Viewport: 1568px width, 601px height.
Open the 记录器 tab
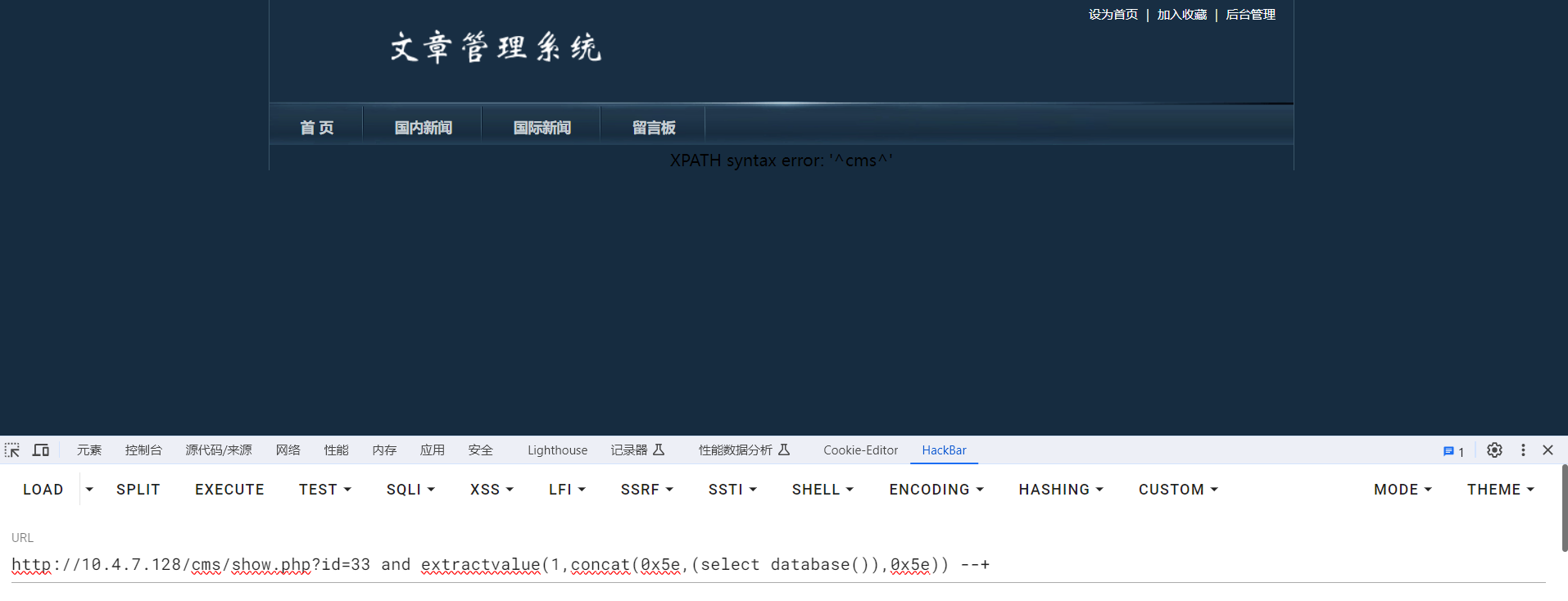[x=637, y=450]
